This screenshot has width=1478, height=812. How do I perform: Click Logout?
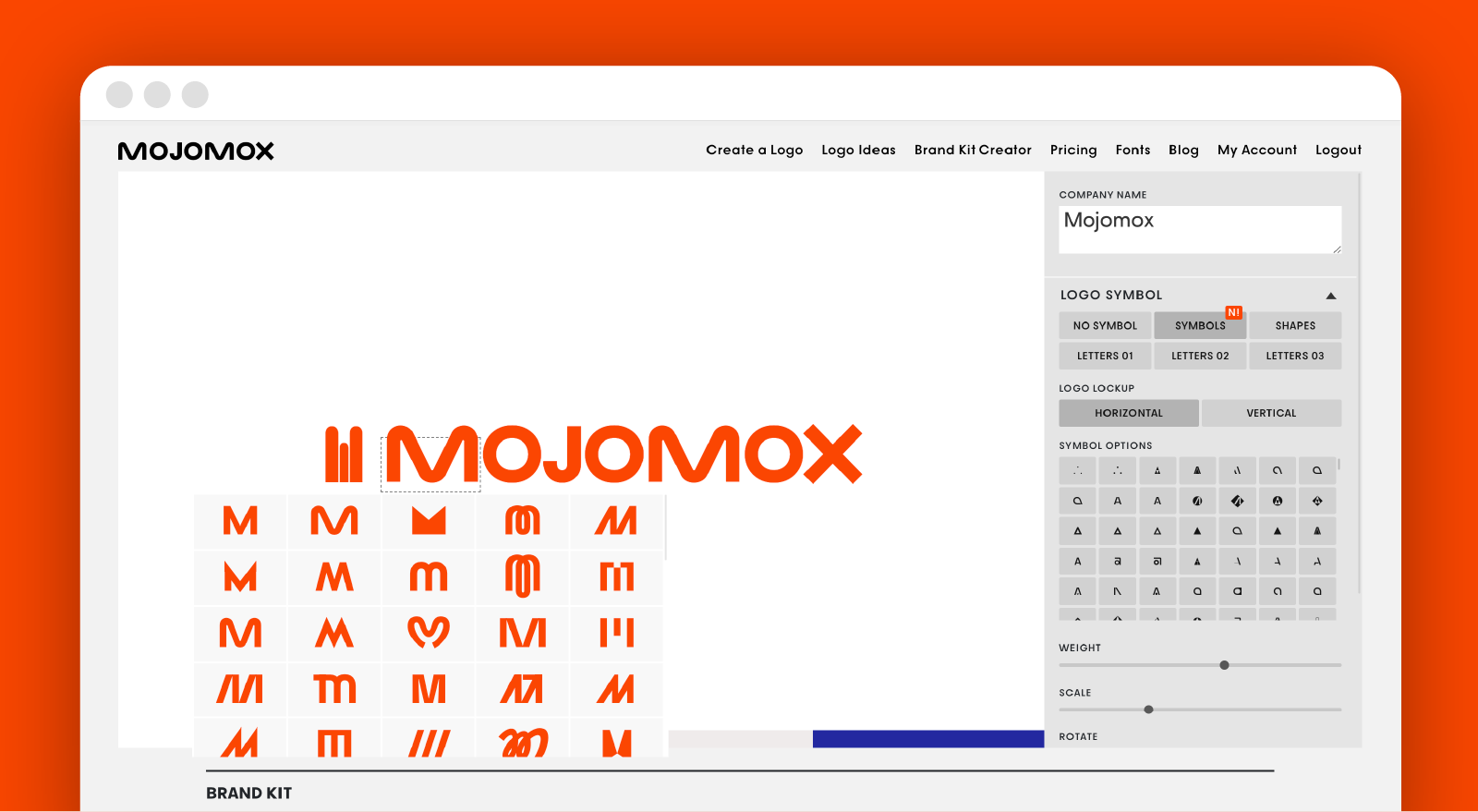[1339, 150]
